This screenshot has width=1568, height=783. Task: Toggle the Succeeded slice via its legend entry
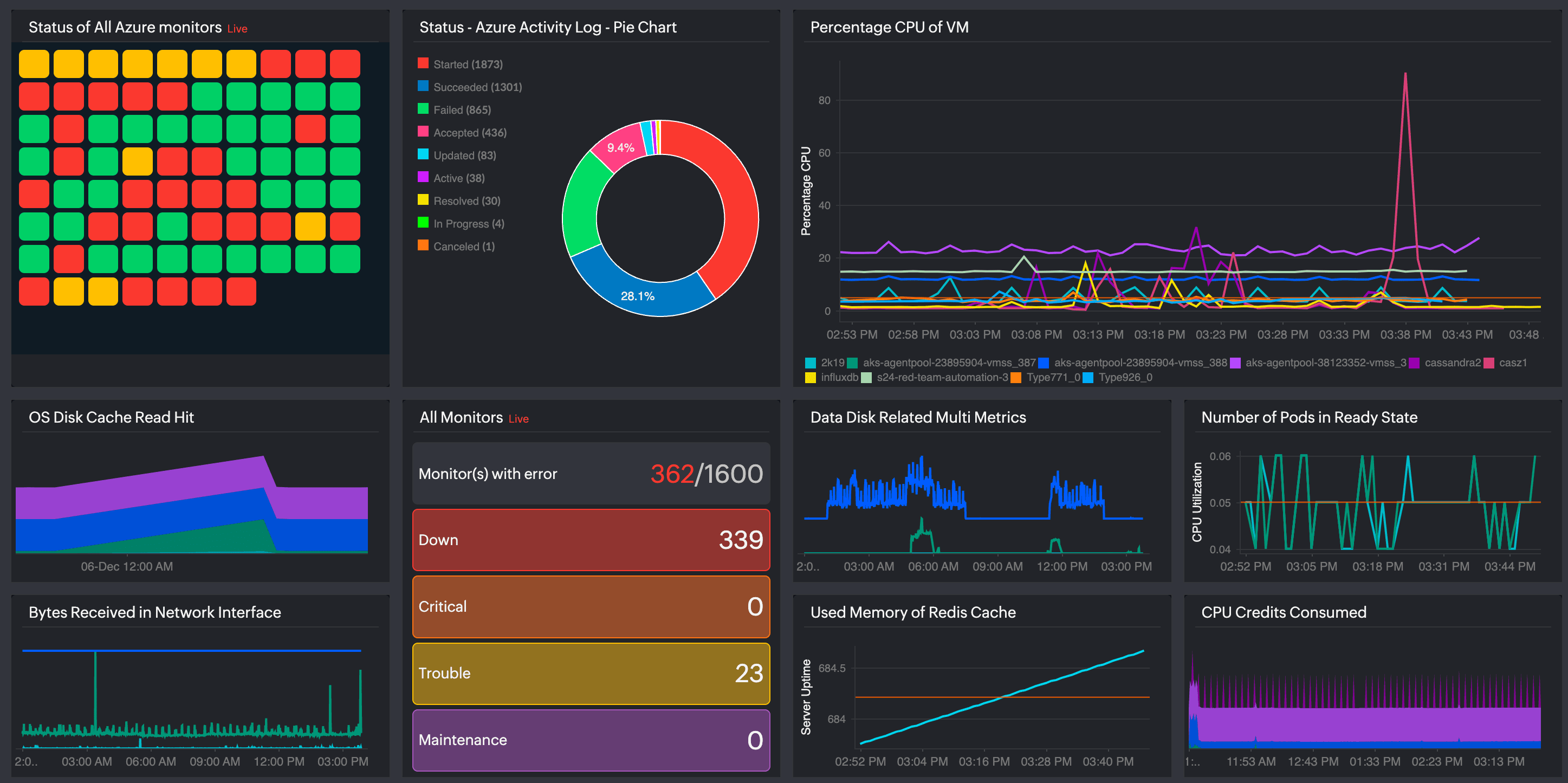[x=424, y=87]
